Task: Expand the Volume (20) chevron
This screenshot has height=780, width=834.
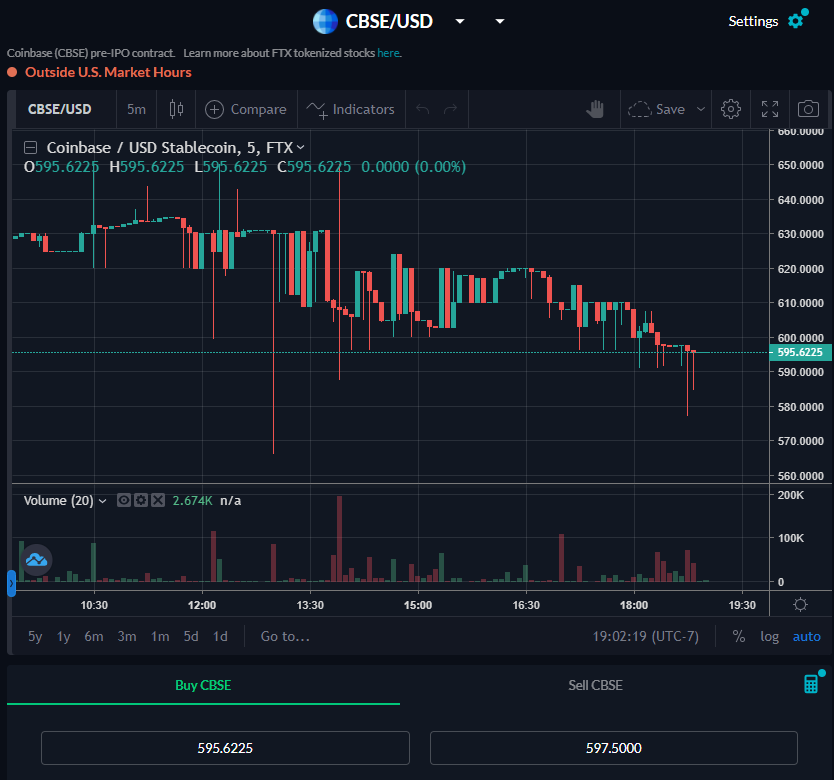Action: [x=103, y=501]
